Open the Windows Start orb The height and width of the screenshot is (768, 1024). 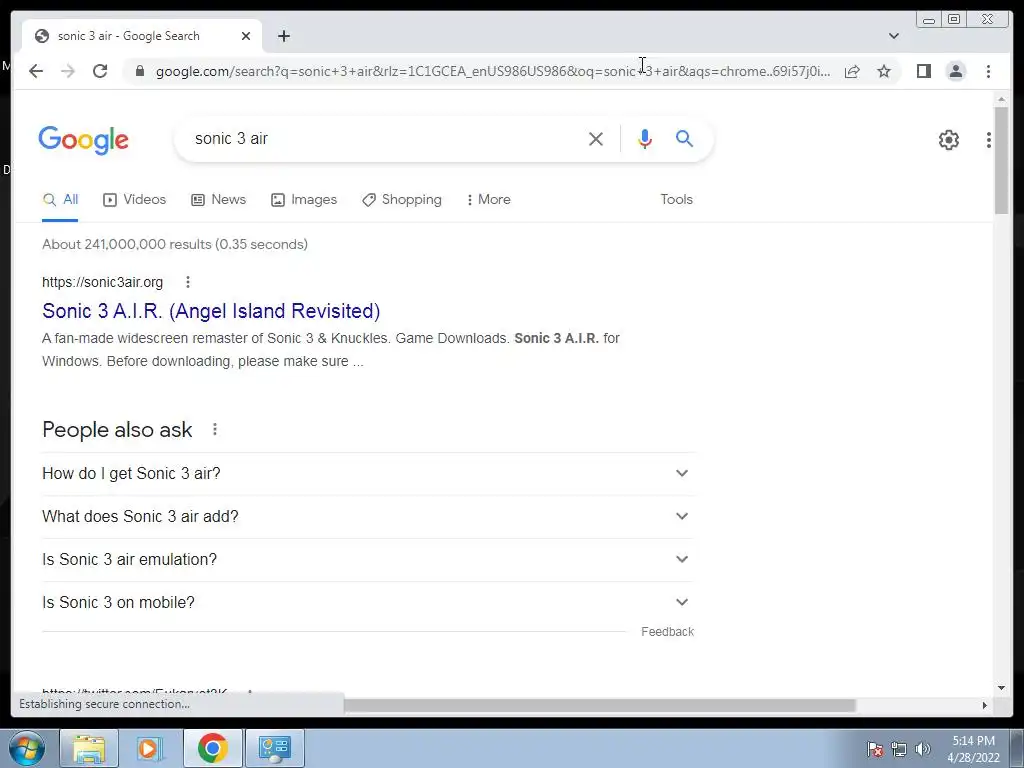(x=27, y=748)
